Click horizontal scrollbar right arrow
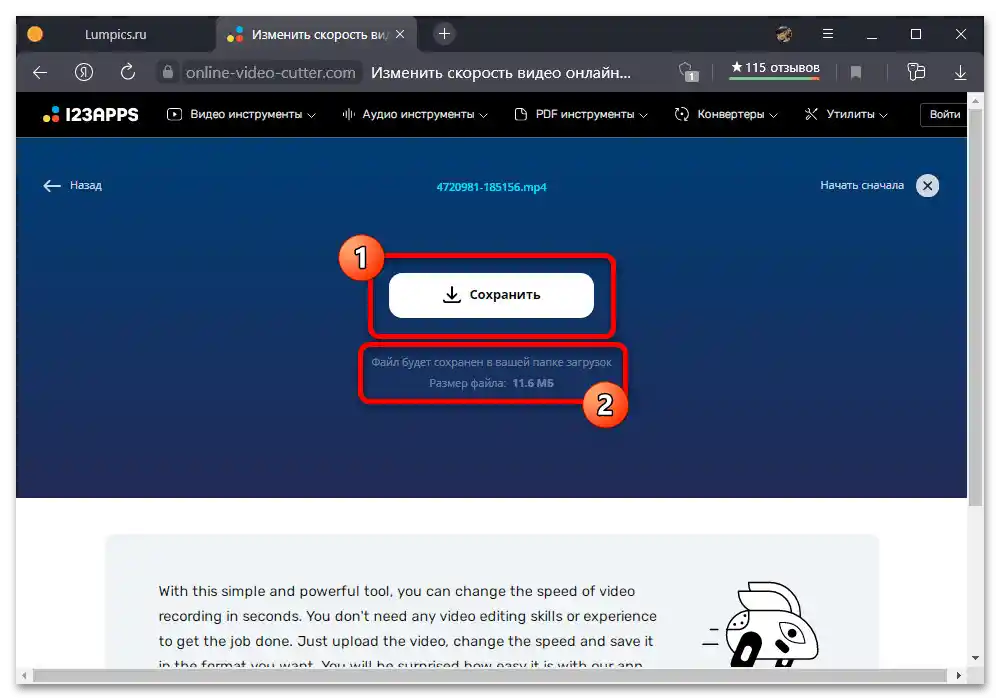Screen dimensions: 1000x700 pos(958,675)
